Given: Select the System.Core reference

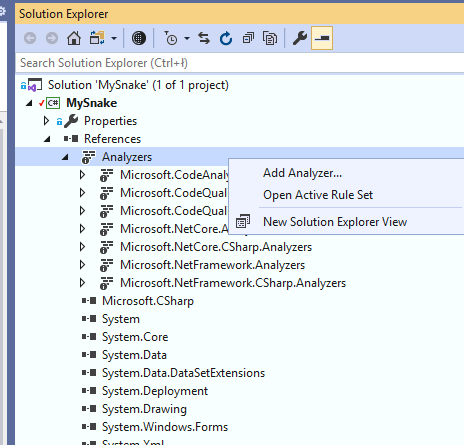Looking at the screenshot, I should tap(135, 337).
